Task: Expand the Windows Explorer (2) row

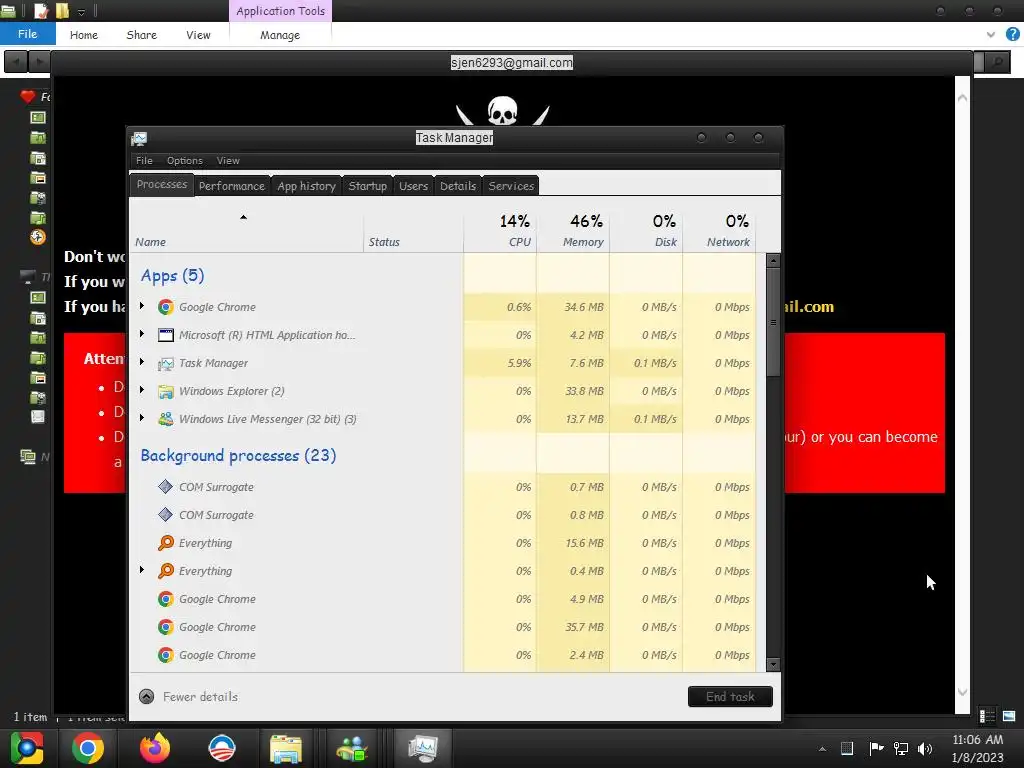Action: click(x=142, y=390)
